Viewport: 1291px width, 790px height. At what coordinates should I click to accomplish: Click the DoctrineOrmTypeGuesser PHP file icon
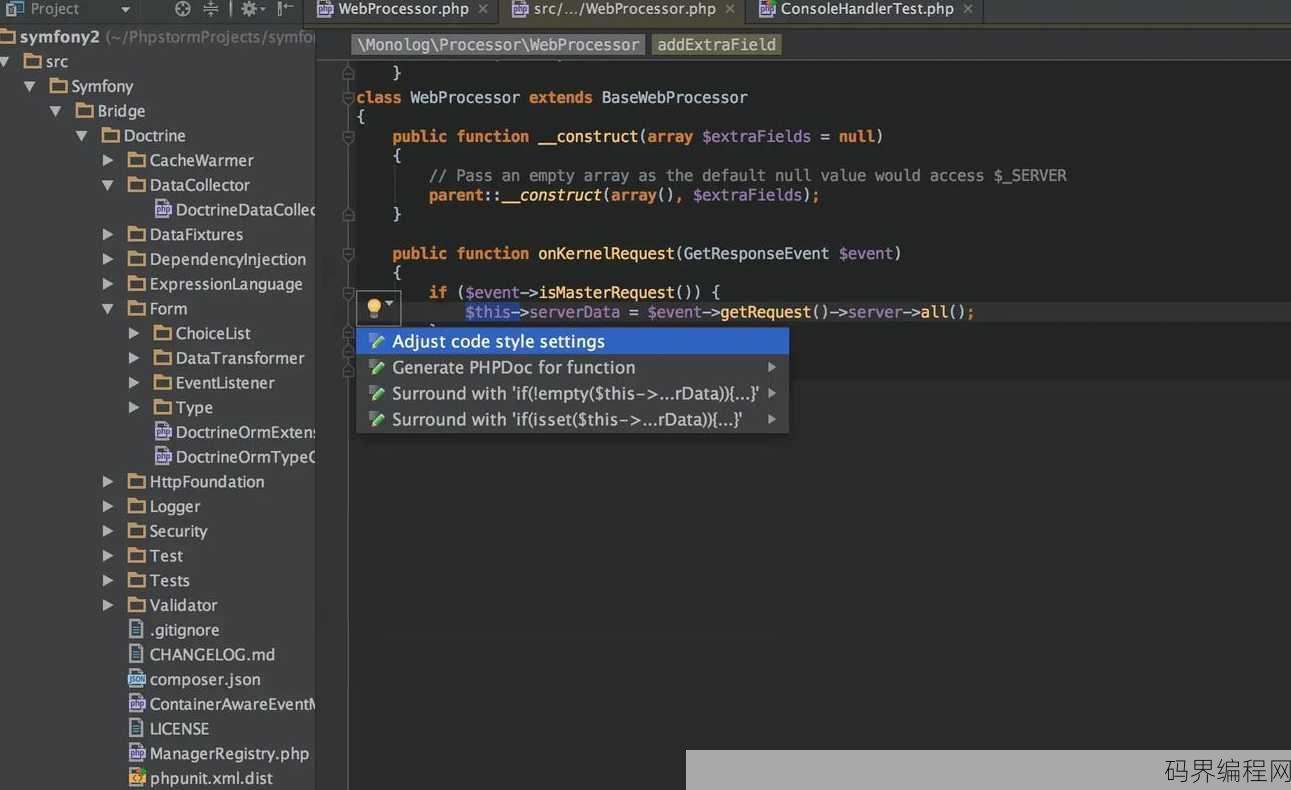click(x=163, y=457)
